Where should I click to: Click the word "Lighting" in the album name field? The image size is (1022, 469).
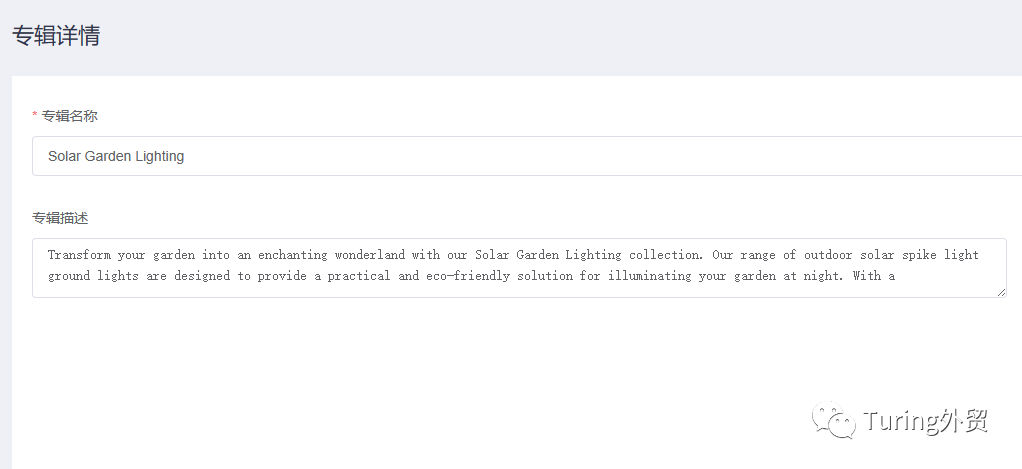(157, 156)
